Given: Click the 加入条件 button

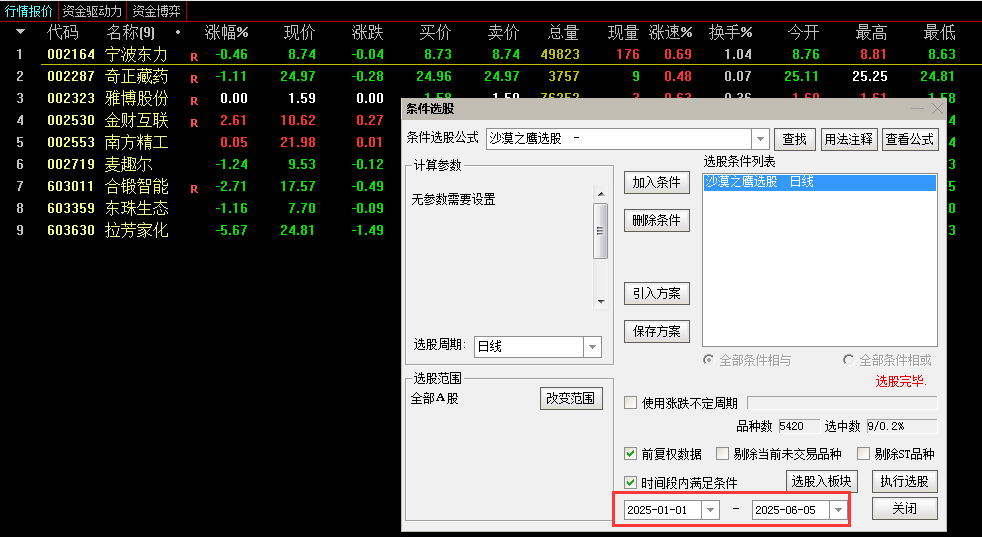Looking at the screenshot, I should click(x=656, y=182).
